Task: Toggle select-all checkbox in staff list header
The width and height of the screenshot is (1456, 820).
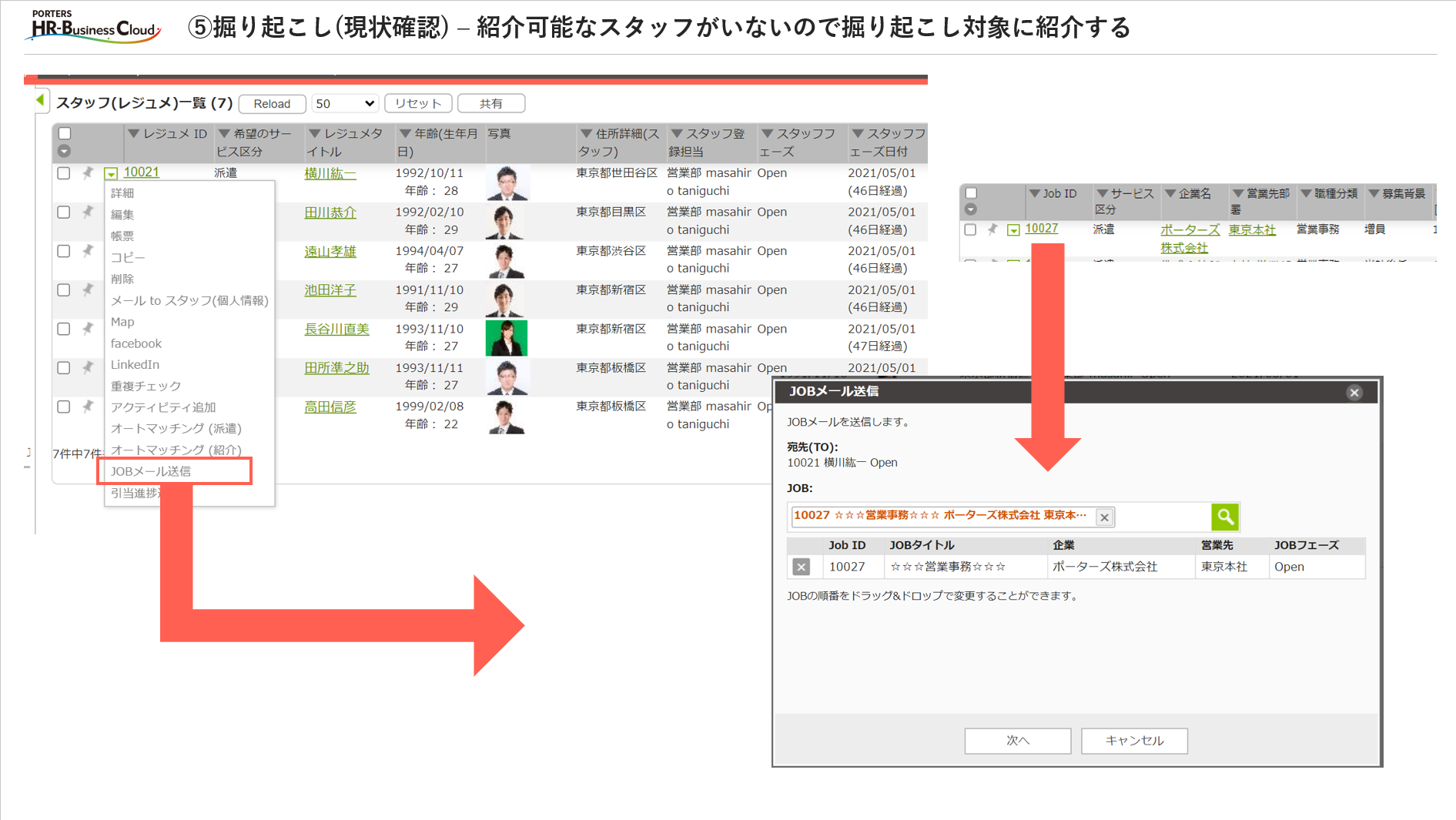Action: click(x=65, y=133)
